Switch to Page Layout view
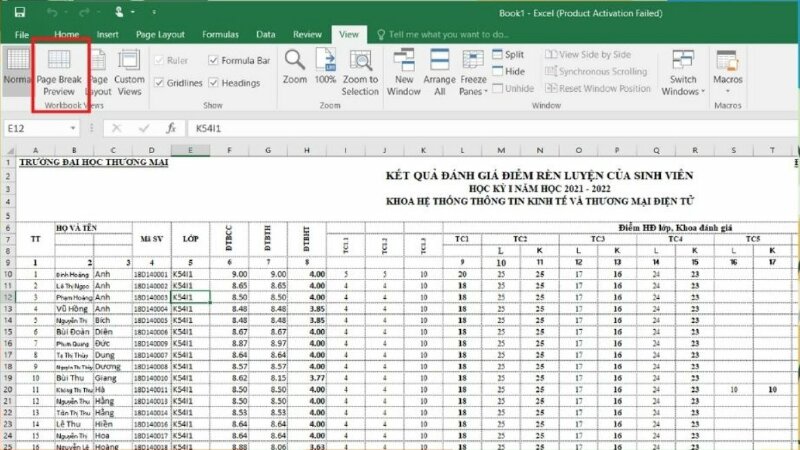 (99, 72)
